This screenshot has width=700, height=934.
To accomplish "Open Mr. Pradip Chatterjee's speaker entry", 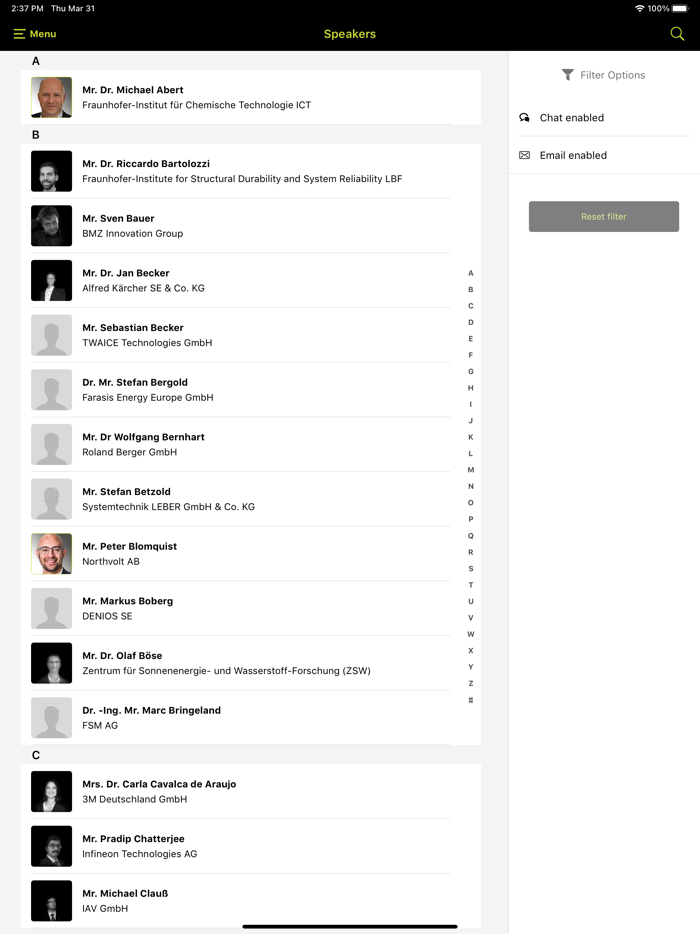I will tap(240, 846).
